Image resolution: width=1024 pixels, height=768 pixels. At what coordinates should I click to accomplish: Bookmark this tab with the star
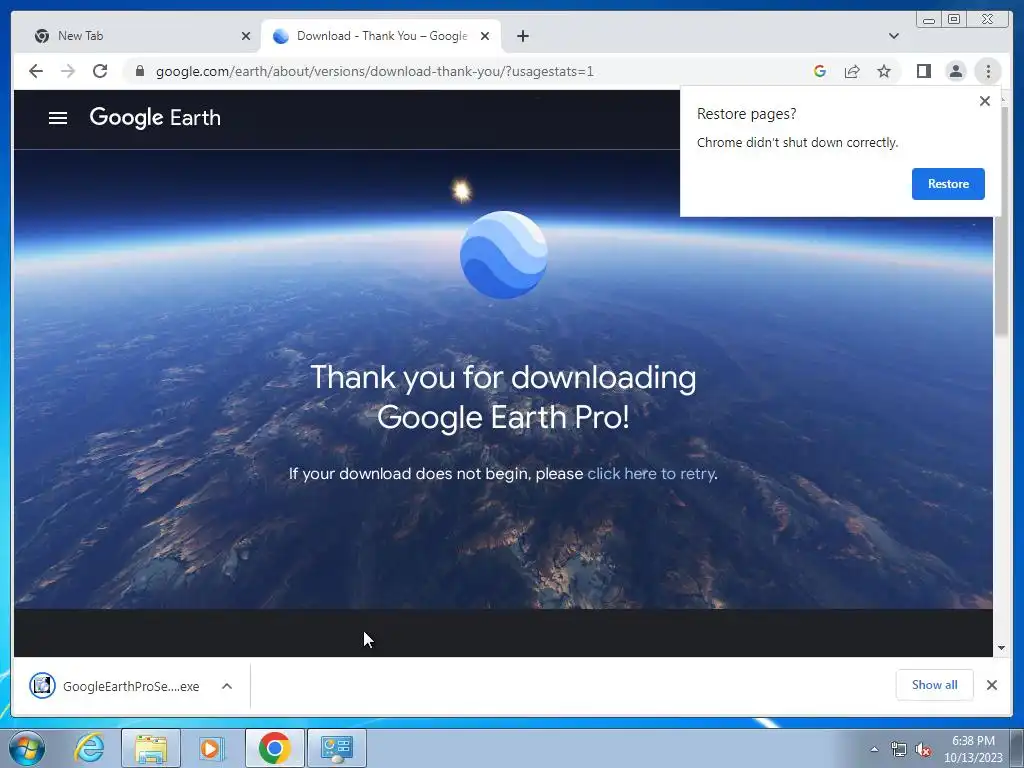[884, 71]
